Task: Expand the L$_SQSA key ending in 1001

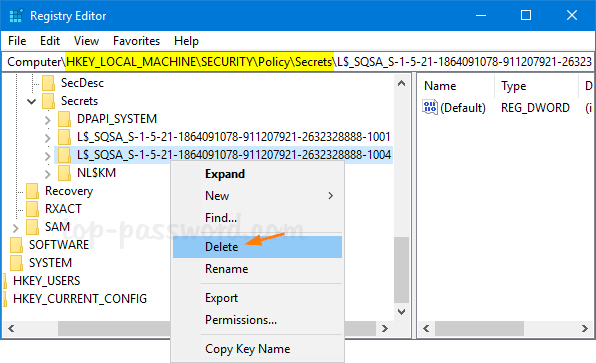Action: (x=48, y=138)
